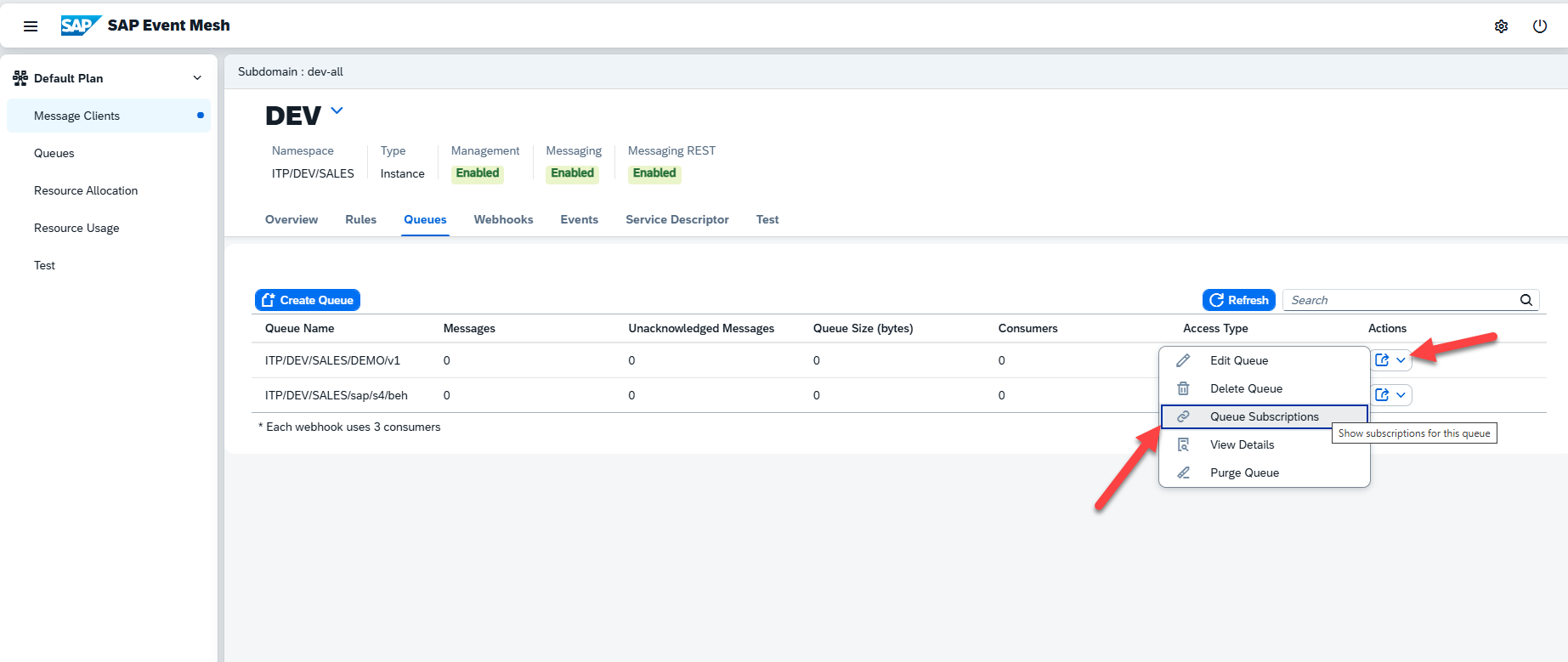Open the Service Descriptor tab

(676, 219)
